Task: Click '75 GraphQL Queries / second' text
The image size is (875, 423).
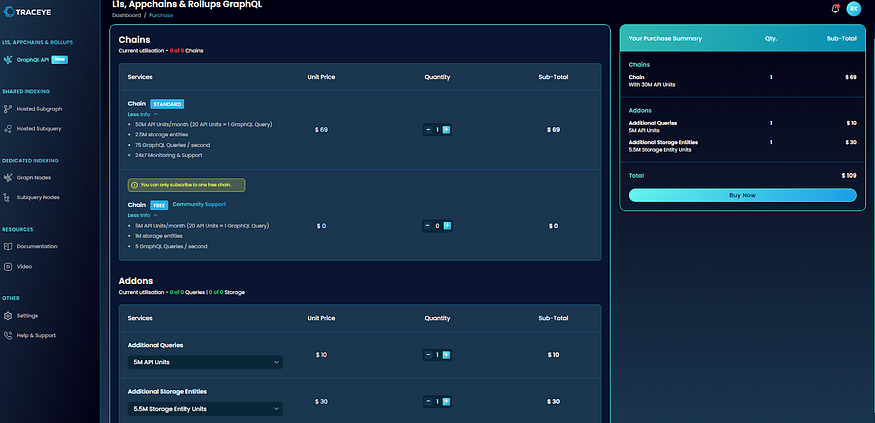Action: pos(172,145)
